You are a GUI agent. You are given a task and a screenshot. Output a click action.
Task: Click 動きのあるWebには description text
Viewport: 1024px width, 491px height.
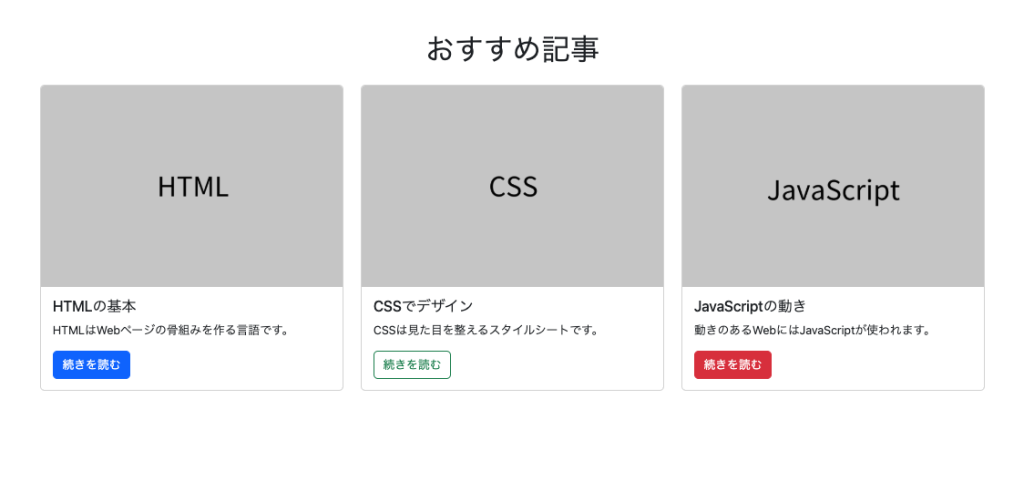coord(812,330)
